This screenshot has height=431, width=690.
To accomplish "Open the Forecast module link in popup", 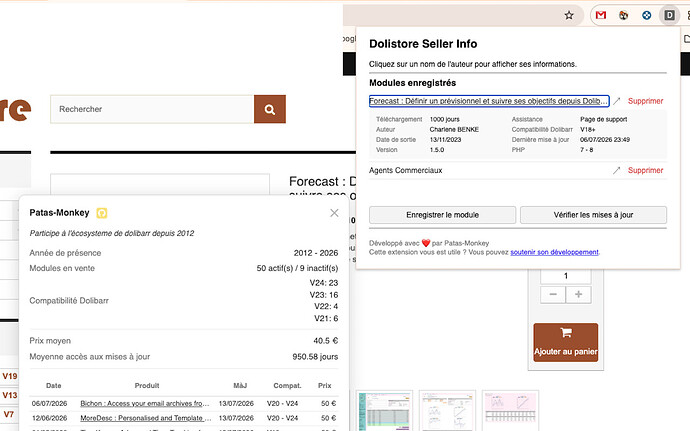I will [489, 101].
